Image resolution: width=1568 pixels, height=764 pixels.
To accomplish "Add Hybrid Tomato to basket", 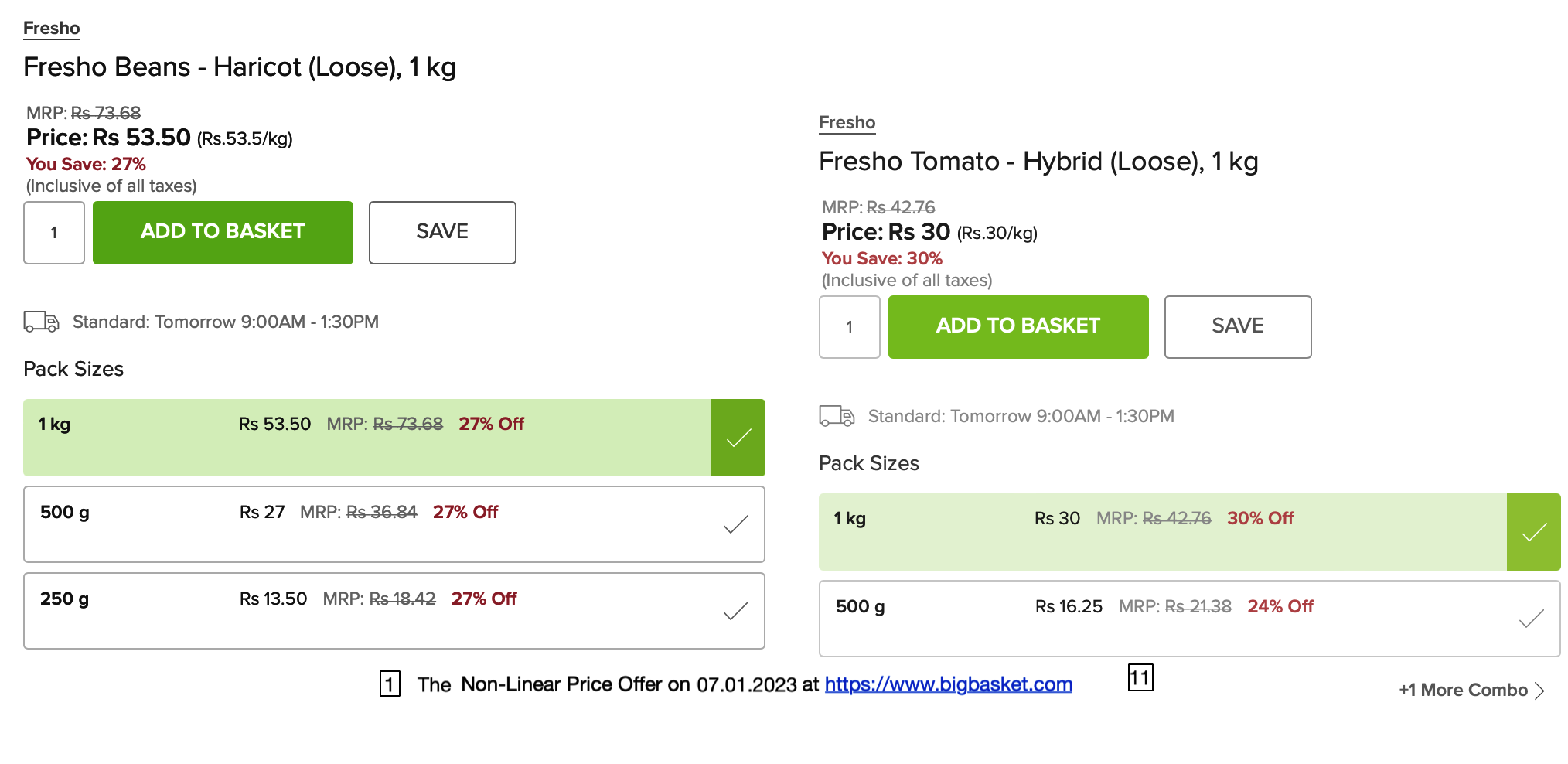I will [1018, 326].
